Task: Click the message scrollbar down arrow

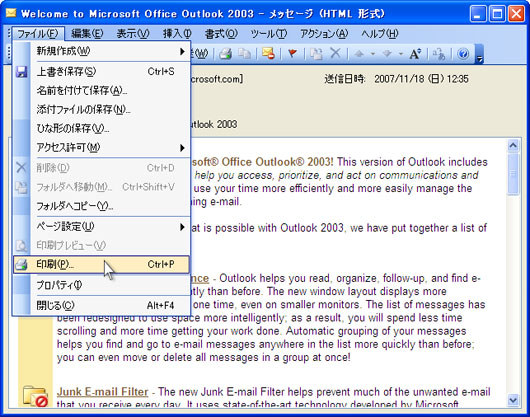Action: point(513,400)
